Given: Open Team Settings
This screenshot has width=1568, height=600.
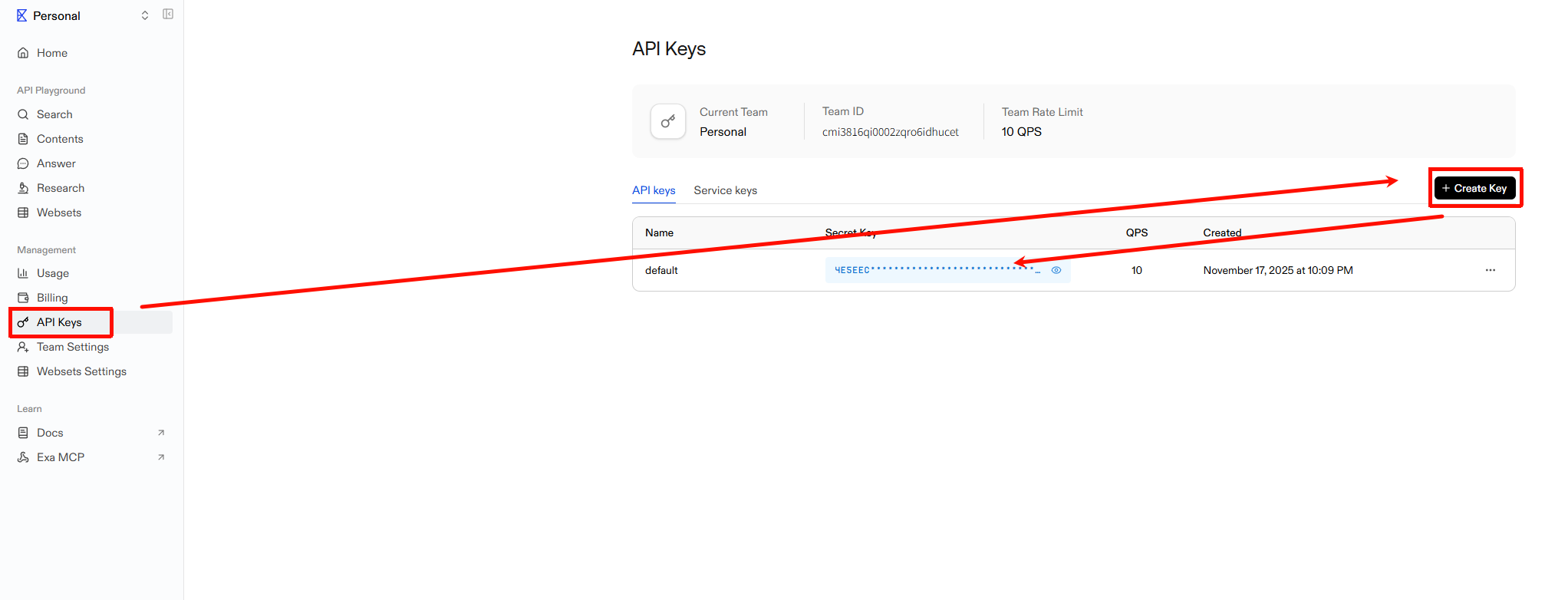Looking at the screenshot, I should tap(73, 347).
